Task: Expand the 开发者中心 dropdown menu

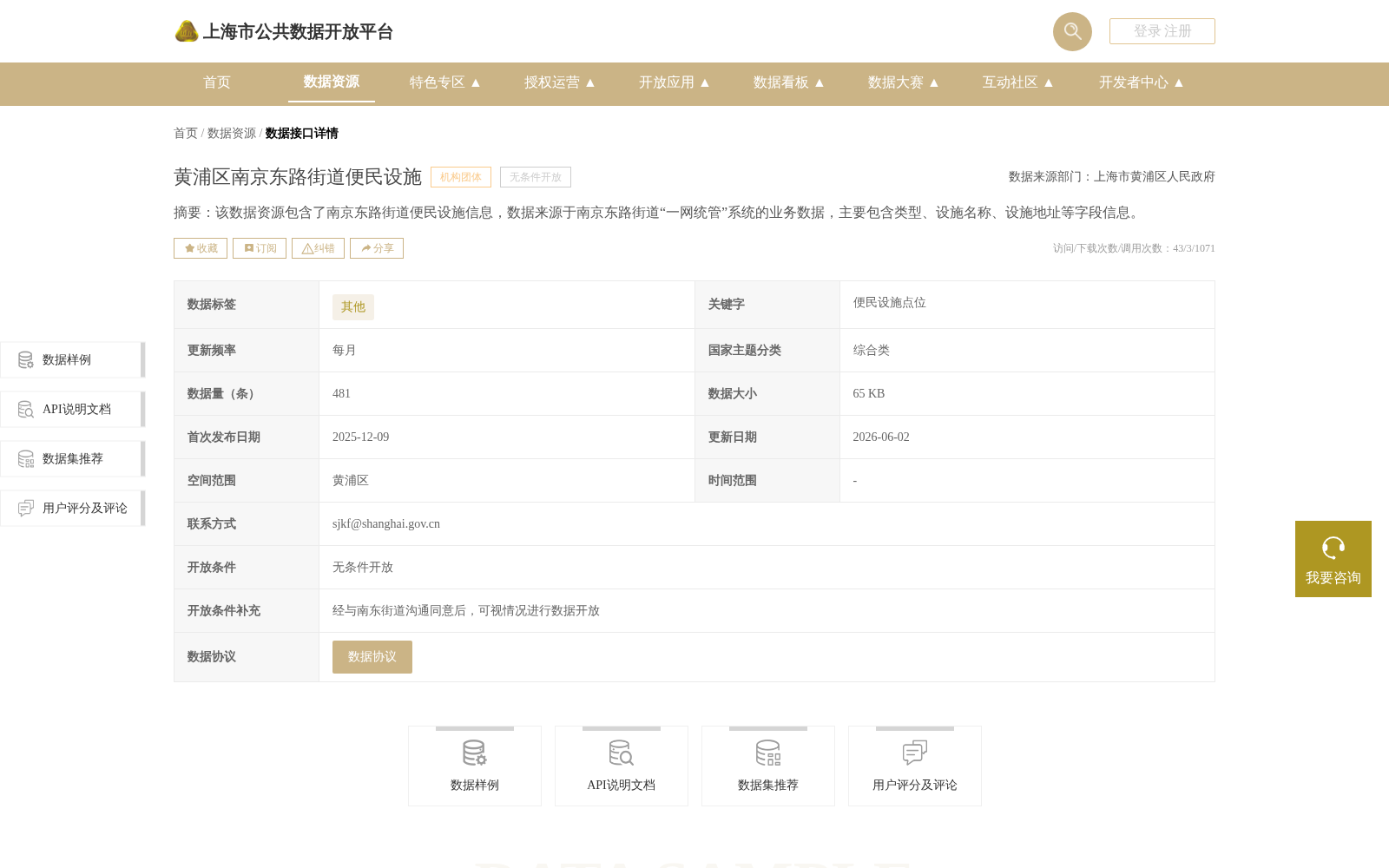Action: (x=1142, y=82)
